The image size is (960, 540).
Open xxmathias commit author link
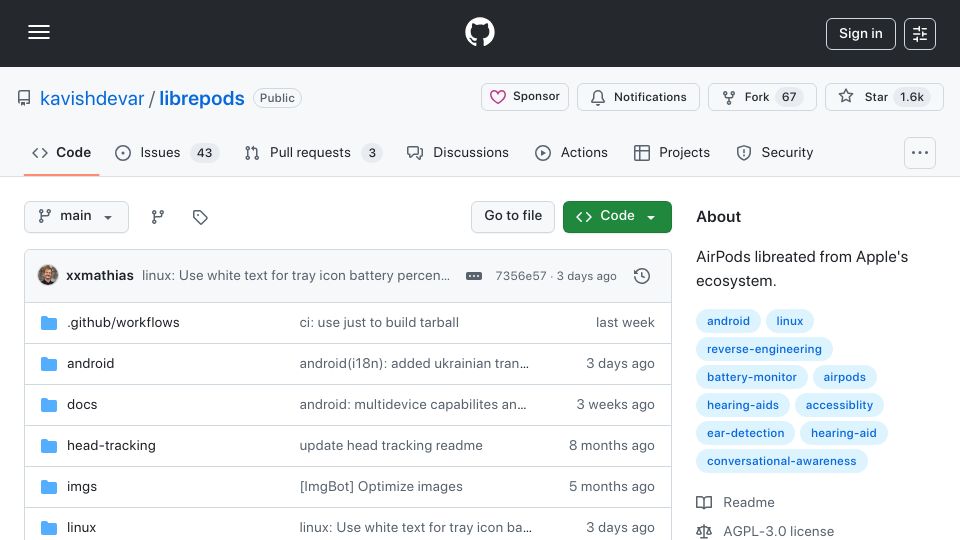100,276
